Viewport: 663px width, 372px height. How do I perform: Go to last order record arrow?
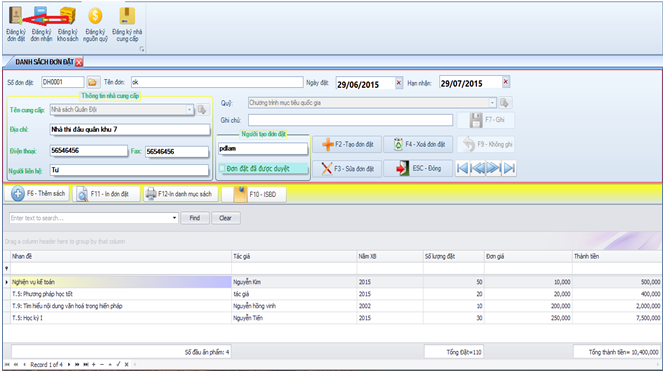point(509,168)
